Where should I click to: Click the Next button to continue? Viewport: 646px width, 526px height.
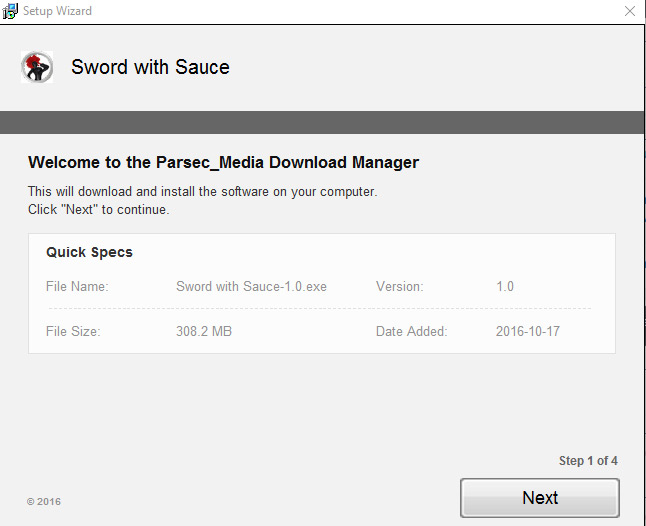540,498
